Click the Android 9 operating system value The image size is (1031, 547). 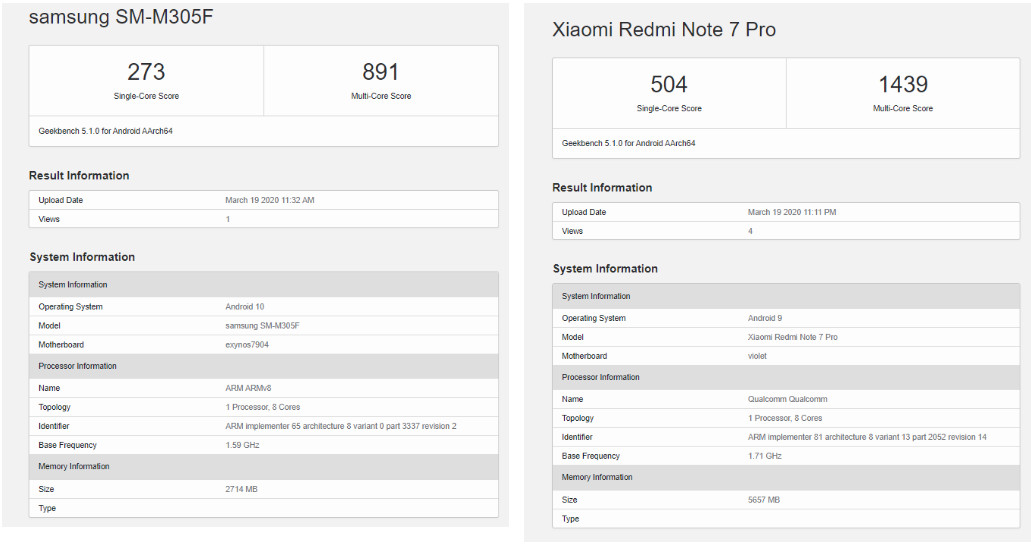(766, 318)
